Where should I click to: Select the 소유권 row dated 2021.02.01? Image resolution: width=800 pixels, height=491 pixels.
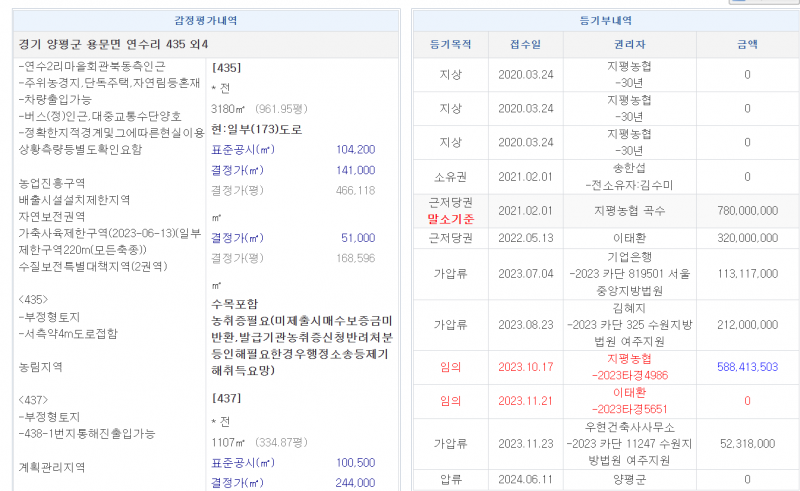451,177
